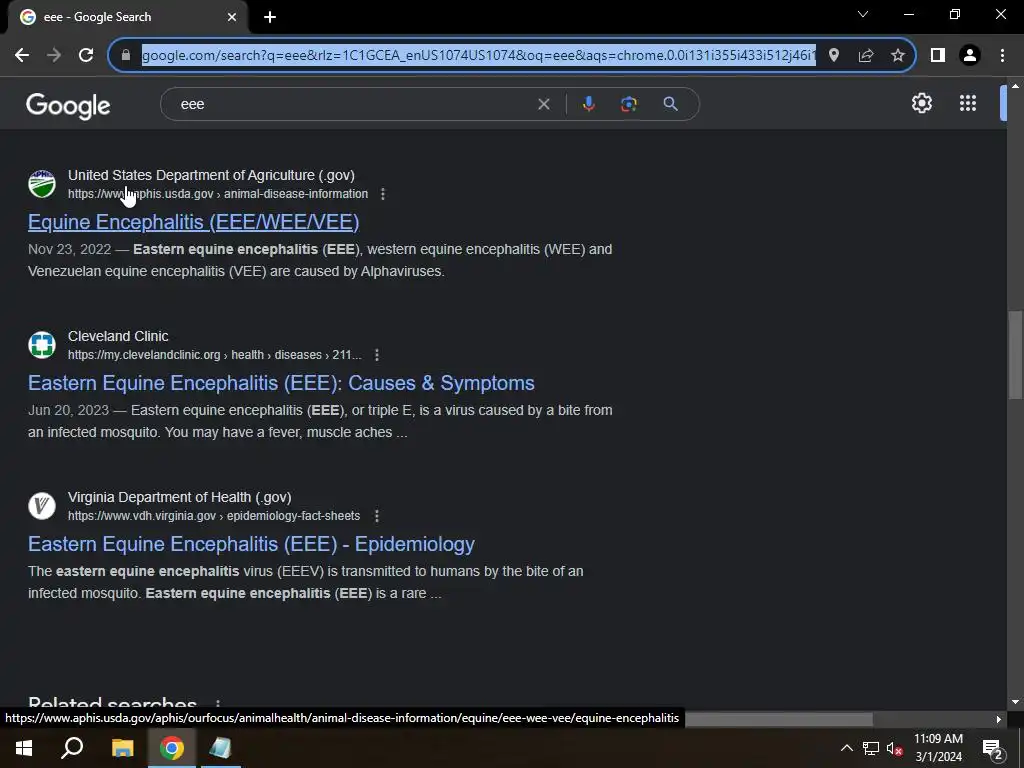Click Cleveland Clinic site name
This screenshot has height=768, width=1024.
pyautogui.click(x=118, y=336)
